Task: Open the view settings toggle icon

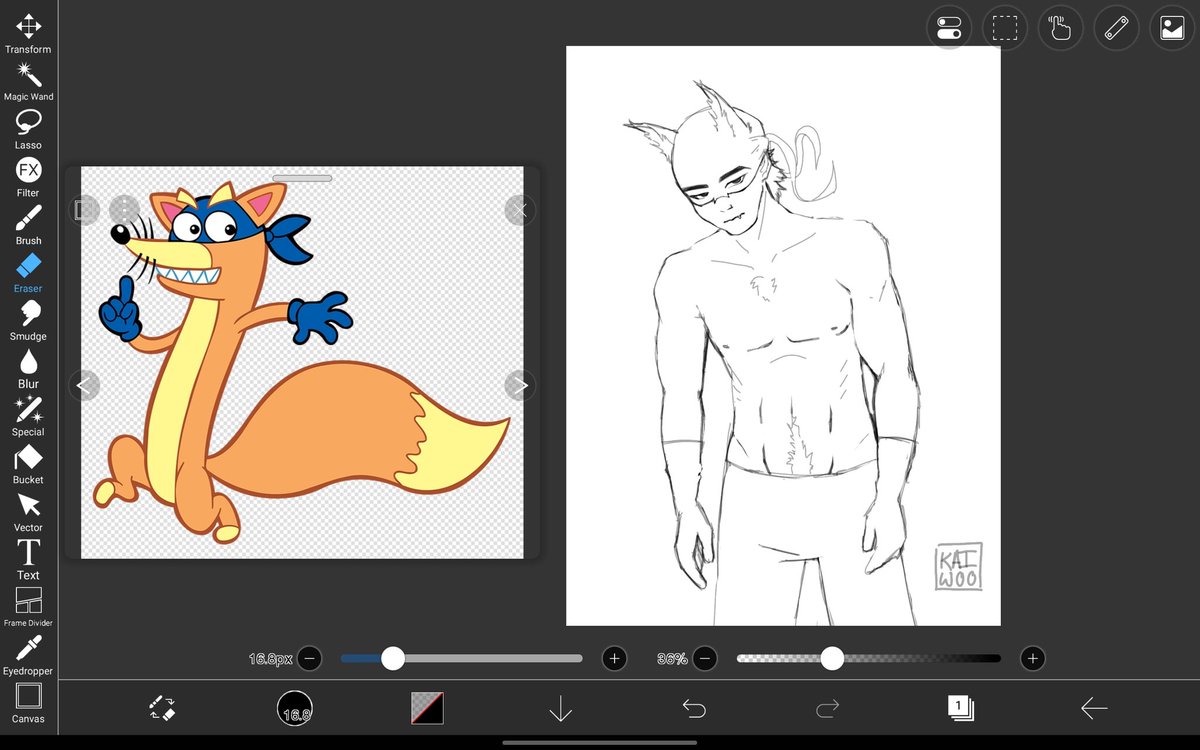Action: tap(949, 28)
